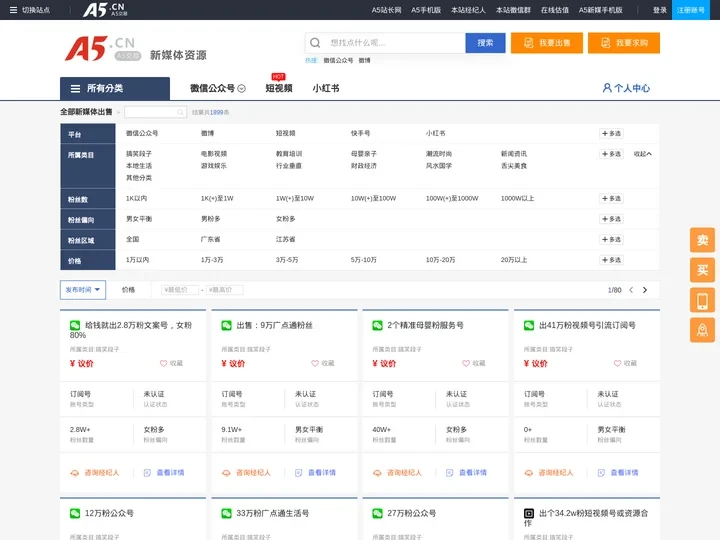The image size is (720, 540).
Task: Click 咨询经纪人 on the 40W+ card
Action: coord(397,472)
